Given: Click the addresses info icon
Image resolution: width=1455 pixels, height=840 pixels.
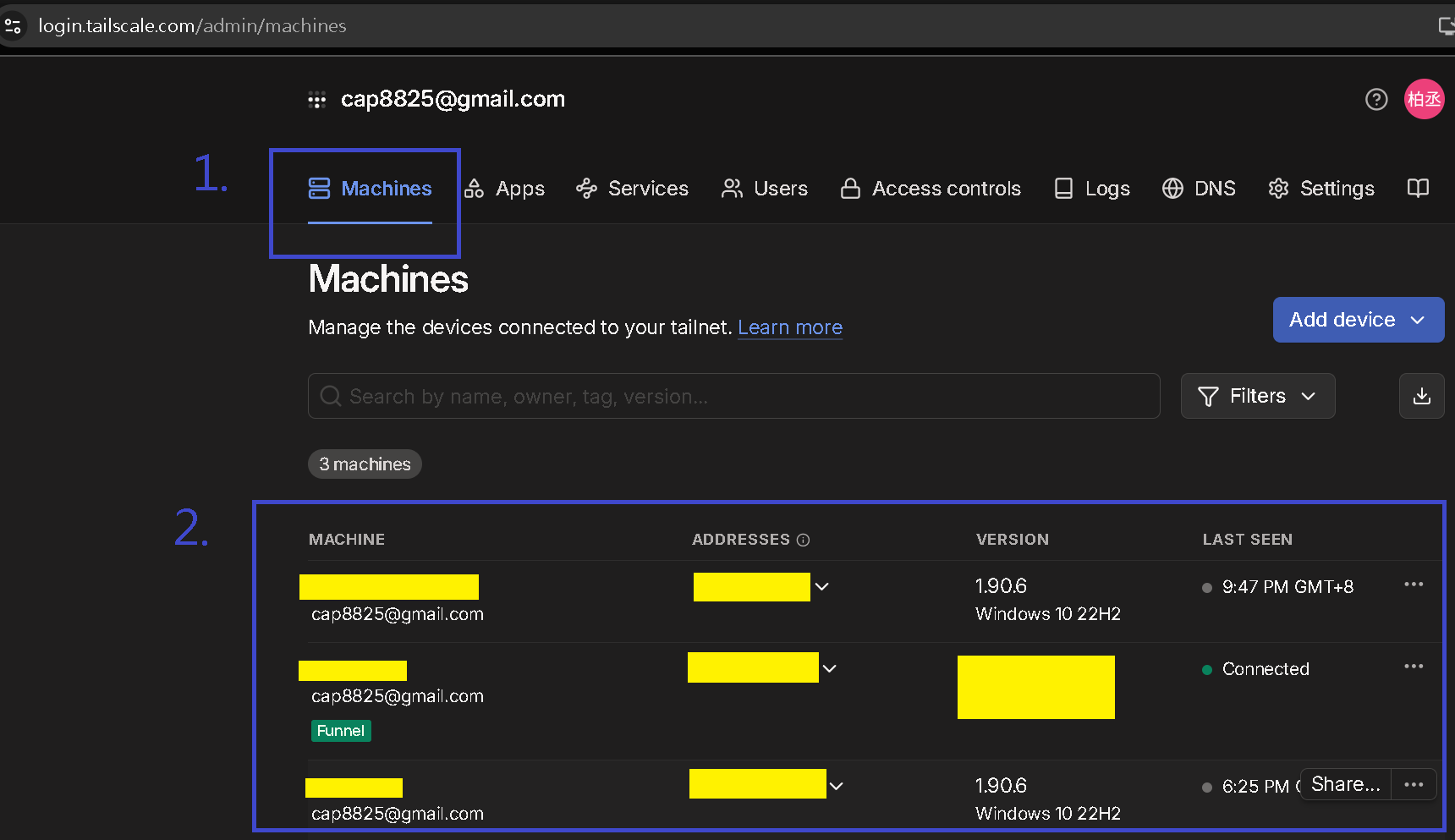Looking at the screenshot, I should click(804, 540).
